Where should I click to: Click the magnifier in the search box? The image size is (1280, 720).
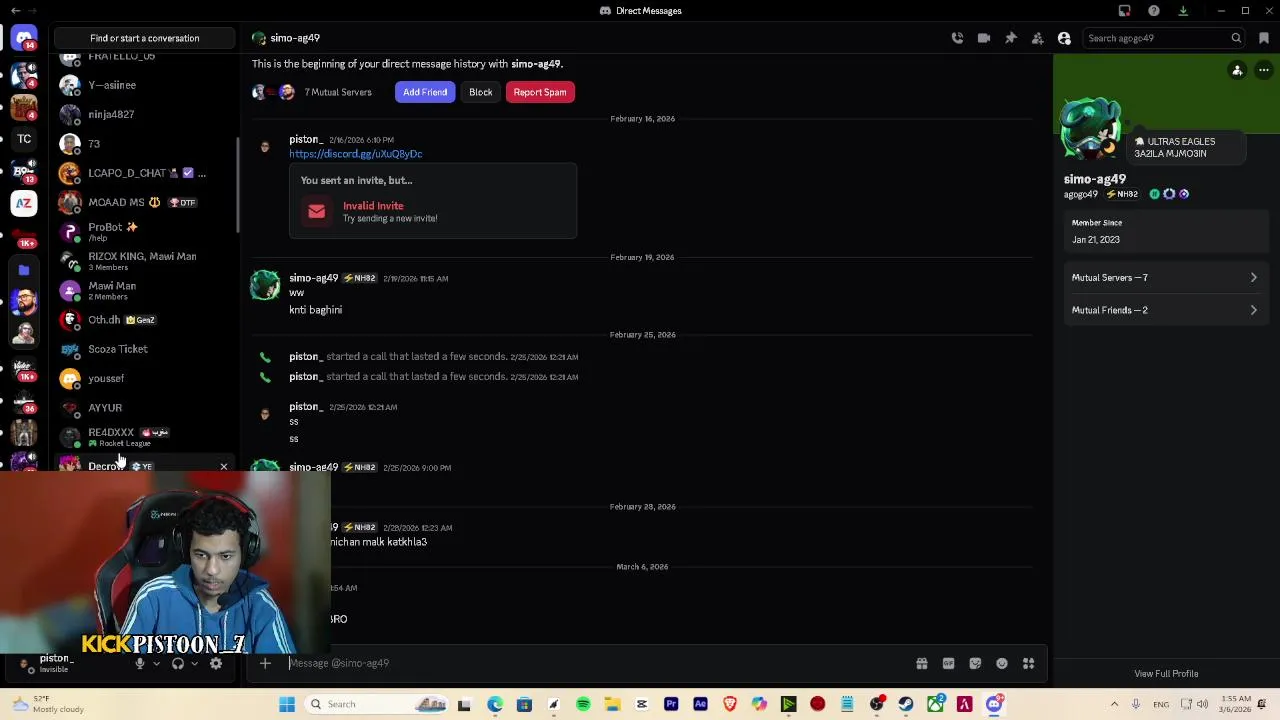pos(1236,38)
